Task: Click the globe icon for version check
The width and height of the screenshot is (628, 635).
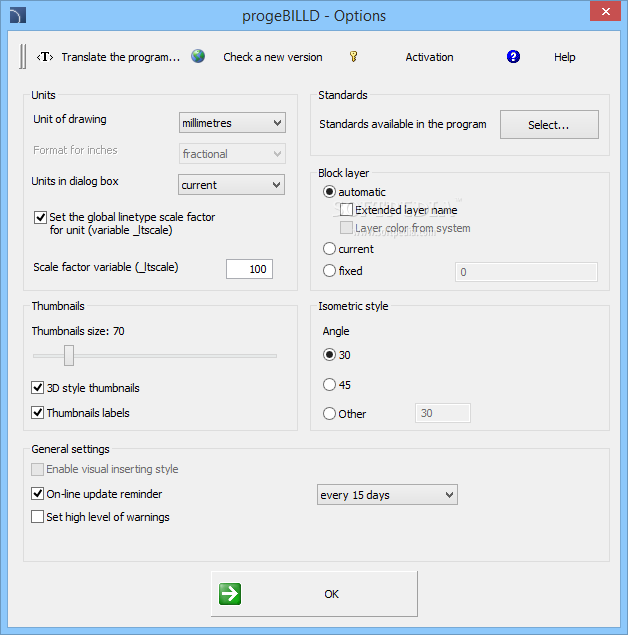Action: click(198, 56)
